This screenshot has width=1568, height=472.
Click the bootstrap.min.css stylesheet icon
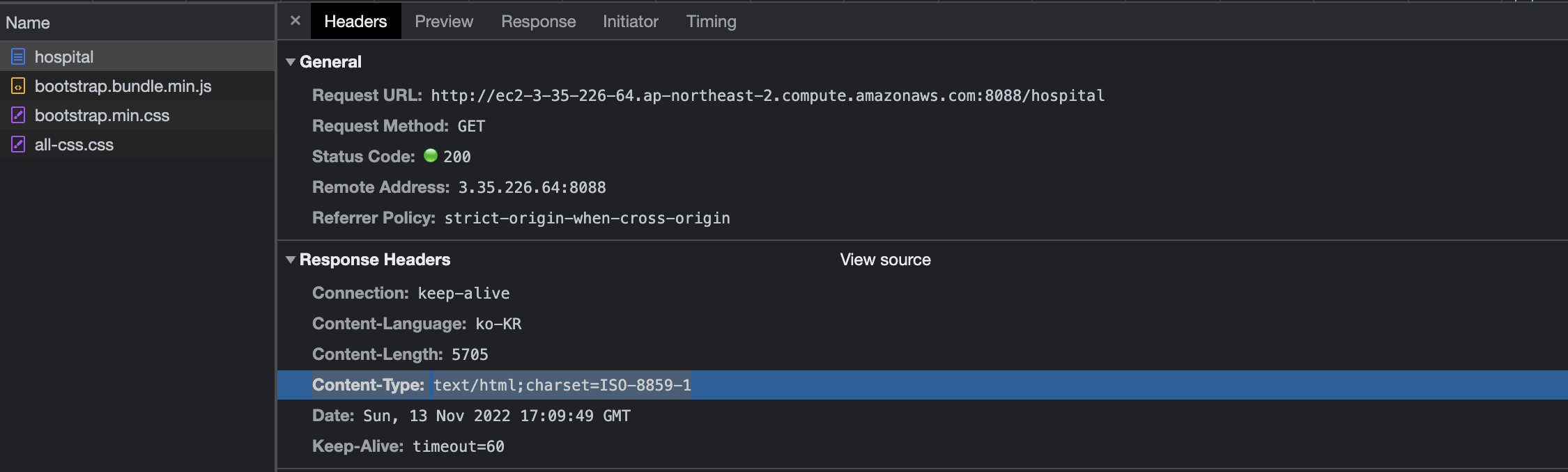(x=18, y=116)
